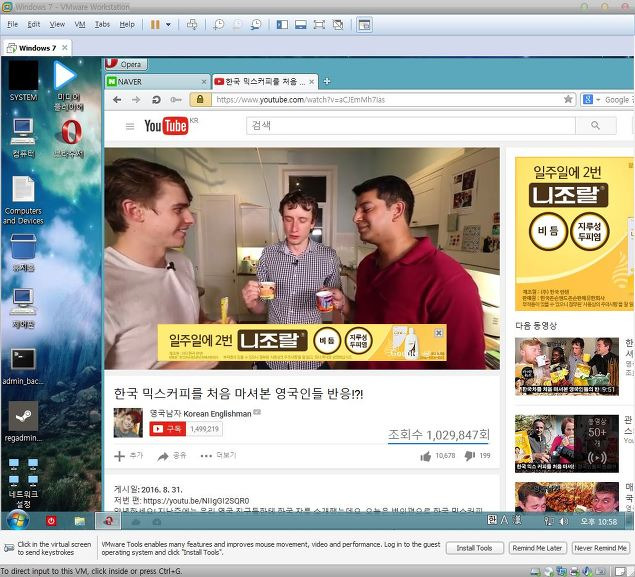Click the YouTube URL address field
The width and height of the screenshot is (635, 577).
point(387,100)
